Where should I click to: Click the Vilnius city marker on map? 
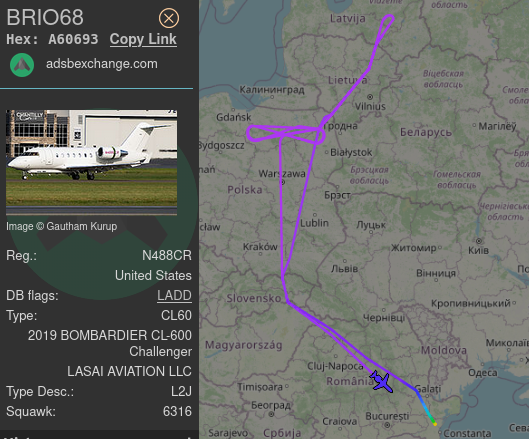point(370,97)
